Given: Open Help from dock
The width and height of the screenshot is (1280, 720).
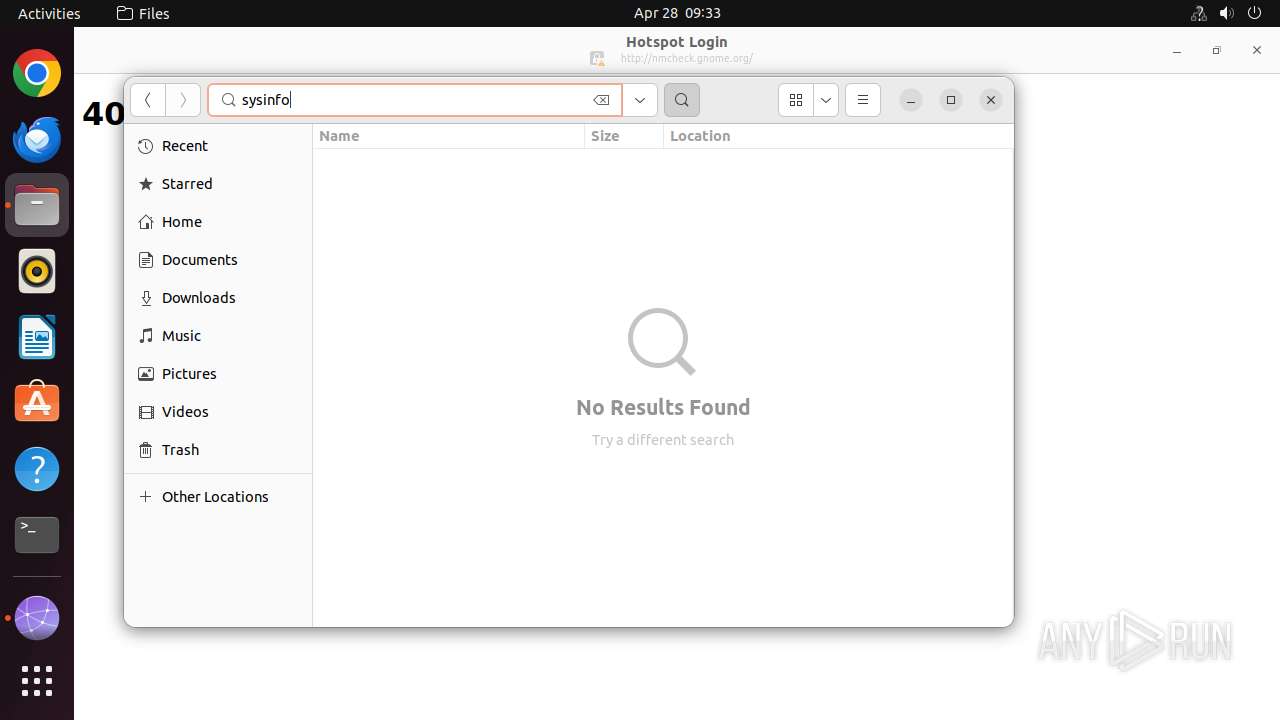Looking at the screenshot, I should tap(37, 469).
